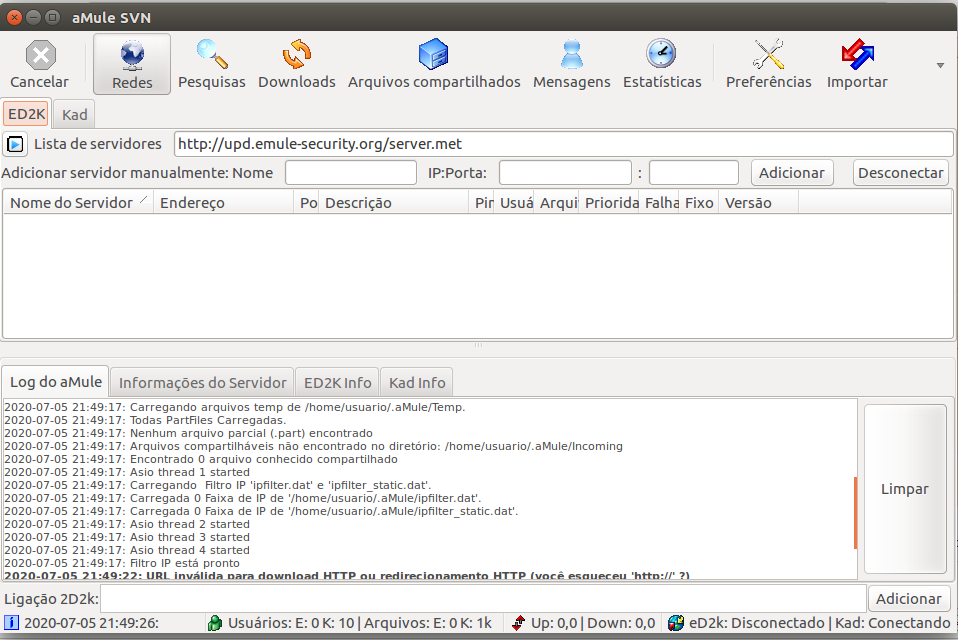Viewport: 958px width, 640px height.
Task: Click the Importar toolbar icon
Action: (x=857, y=64)
